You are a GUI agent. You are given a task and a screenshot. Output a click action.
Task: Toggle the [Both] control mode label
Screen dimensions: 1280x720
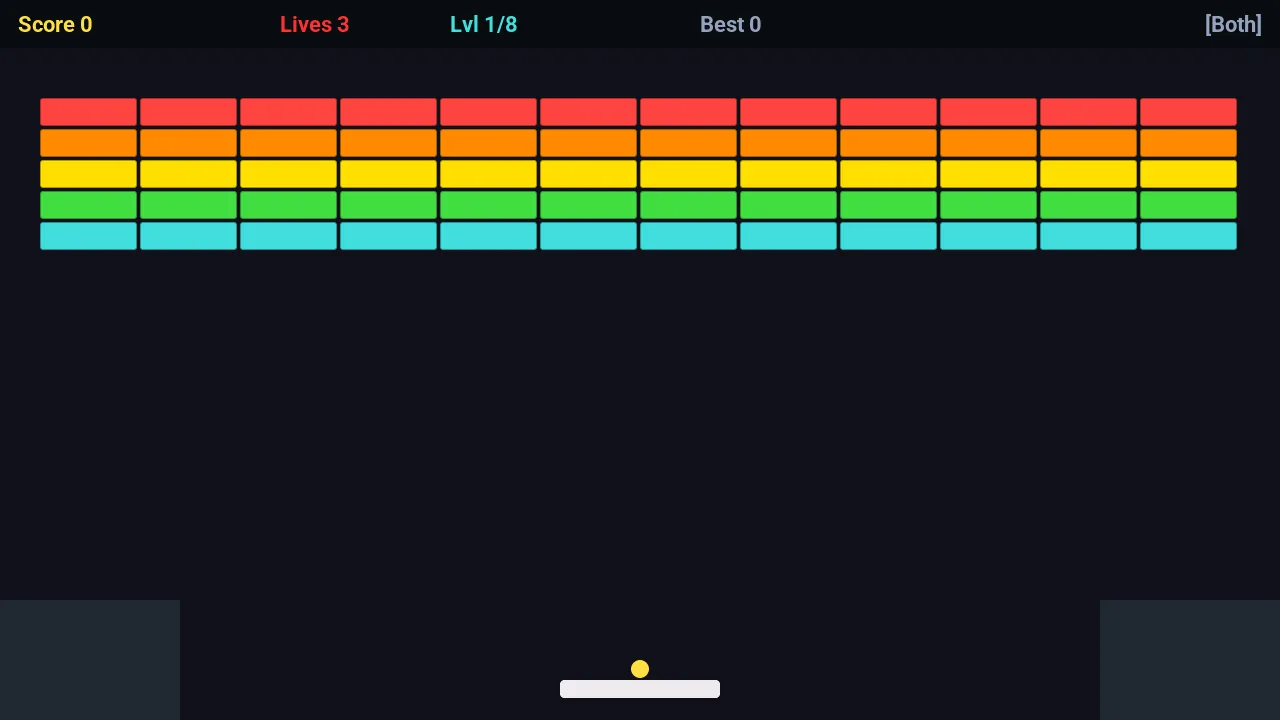tap(1233, 25)
